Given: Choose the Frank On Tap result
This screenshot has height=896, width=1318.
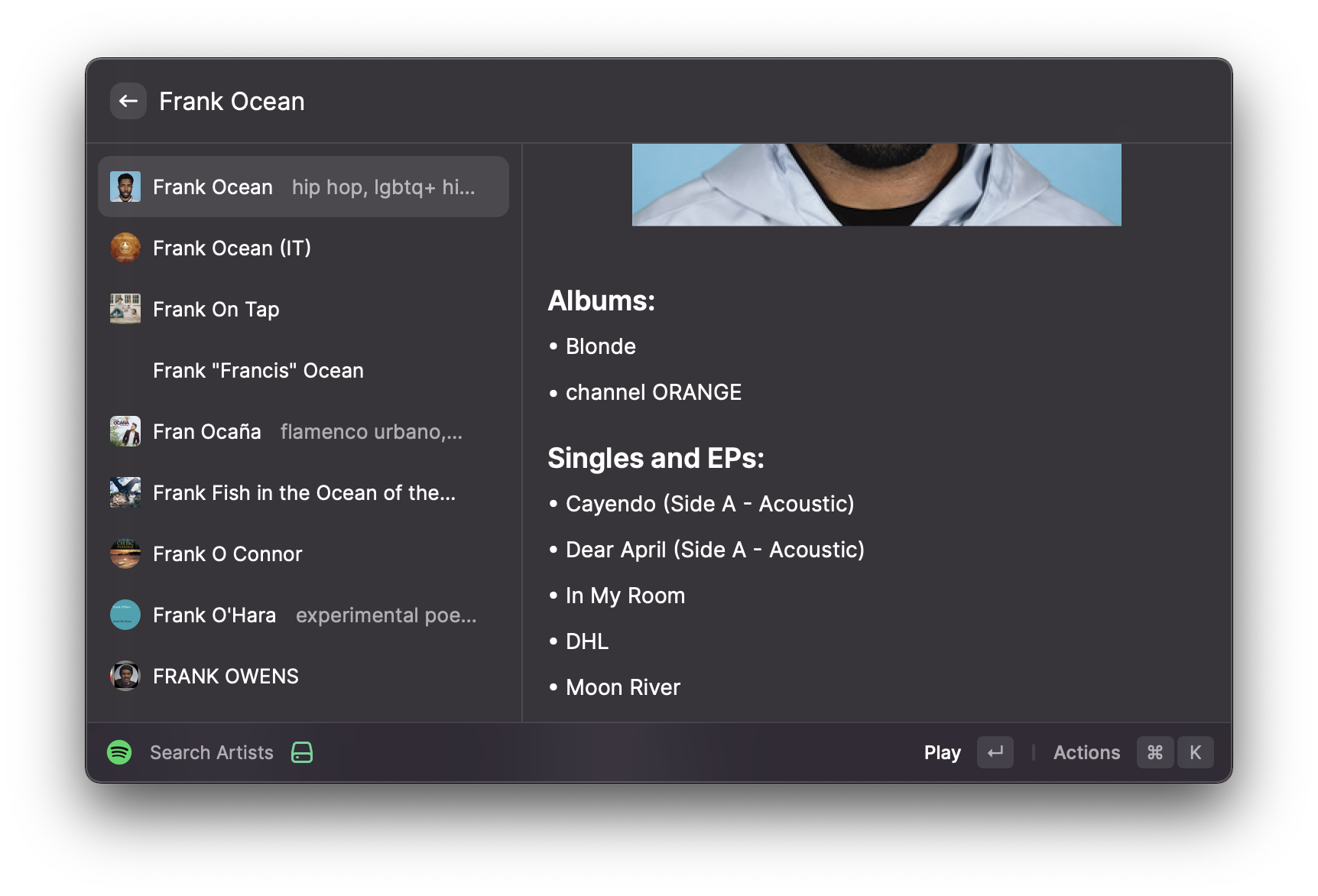Looking at the screenshot, I should click(x=304, y=309).
